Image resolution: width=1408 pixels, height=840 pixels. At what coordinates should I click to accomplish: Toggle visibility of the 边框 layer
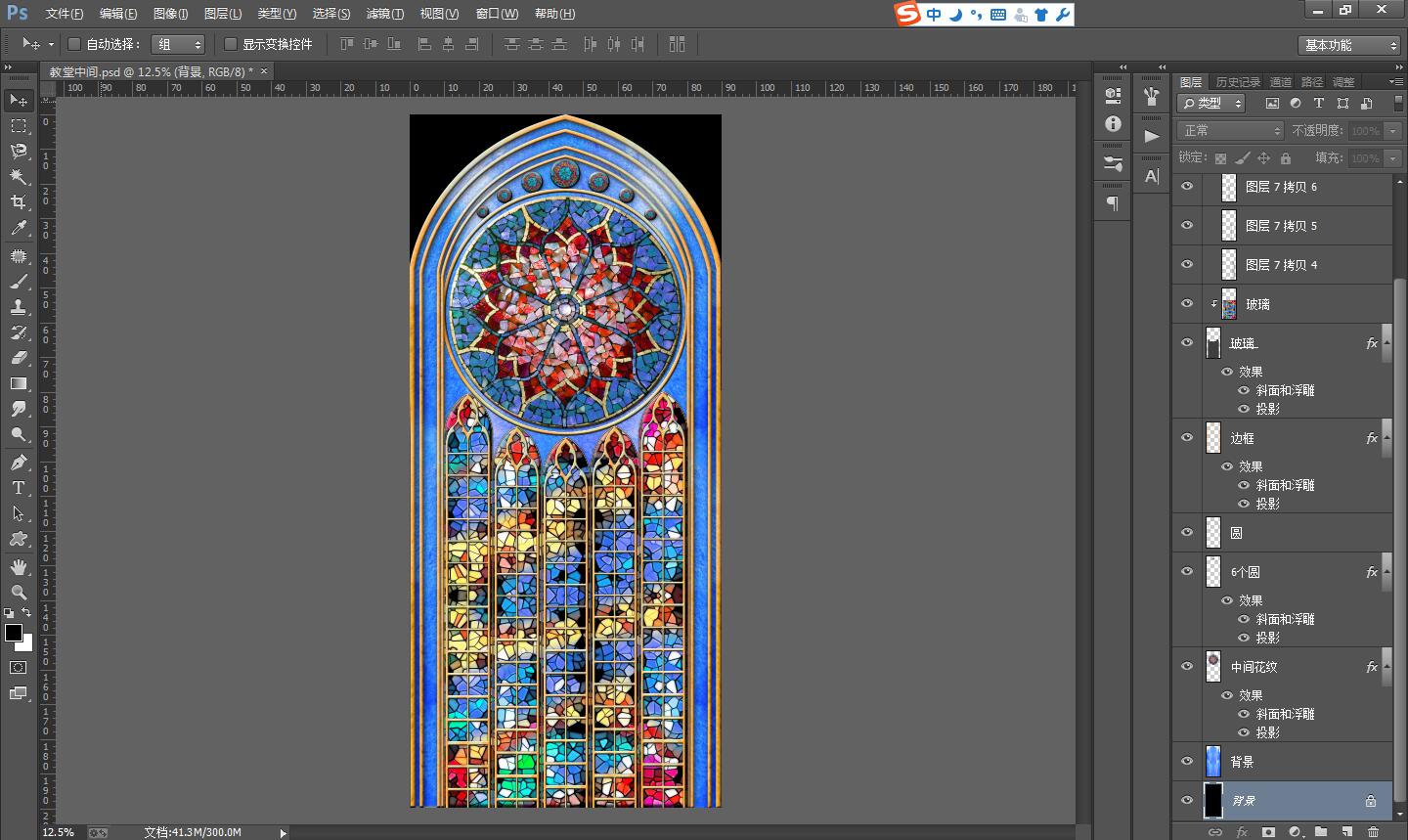pyautogui.click(x=1187, y=437)
